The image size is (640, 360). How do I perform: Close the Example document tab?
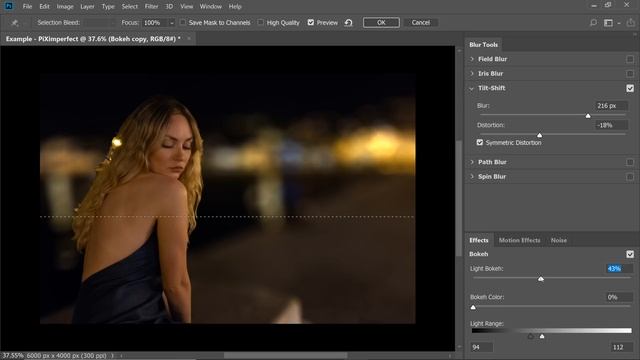pyautogui.click(x=189, y=39)
